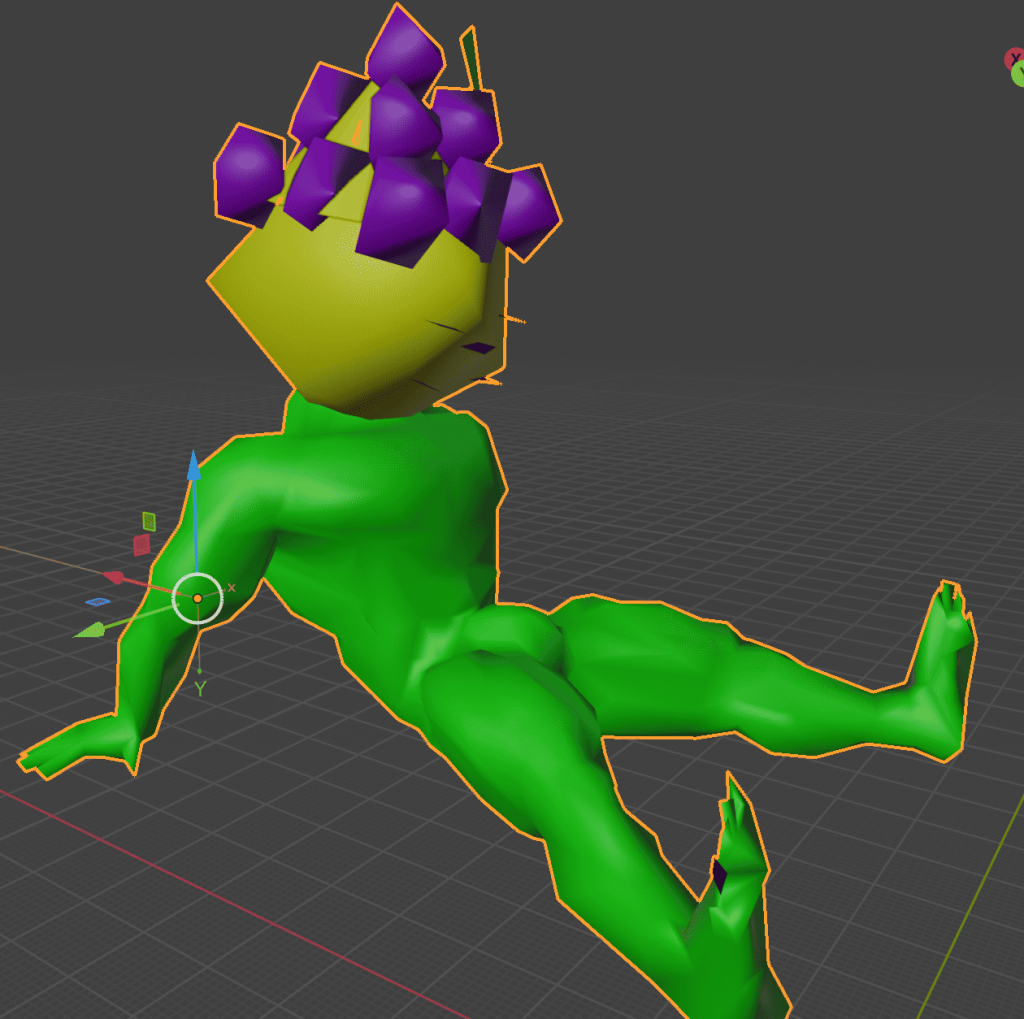Click the yellow-green square plane handle on gizmo
The height and width of the screenshot is (1019, 1024).
tap(149, 521)
